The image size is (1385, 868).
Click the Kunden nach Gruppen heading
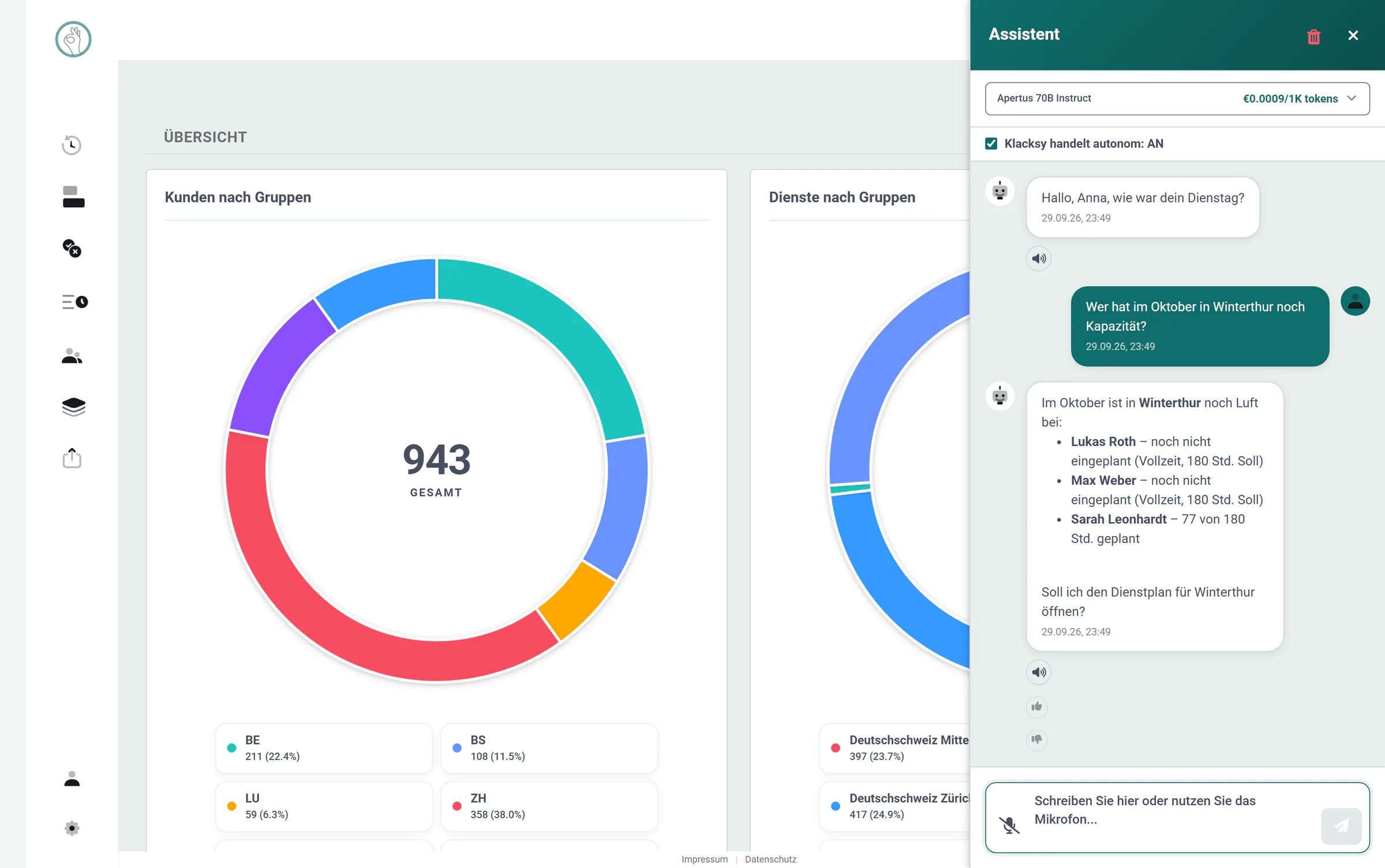pyautogui.click(x=238, y=197)
